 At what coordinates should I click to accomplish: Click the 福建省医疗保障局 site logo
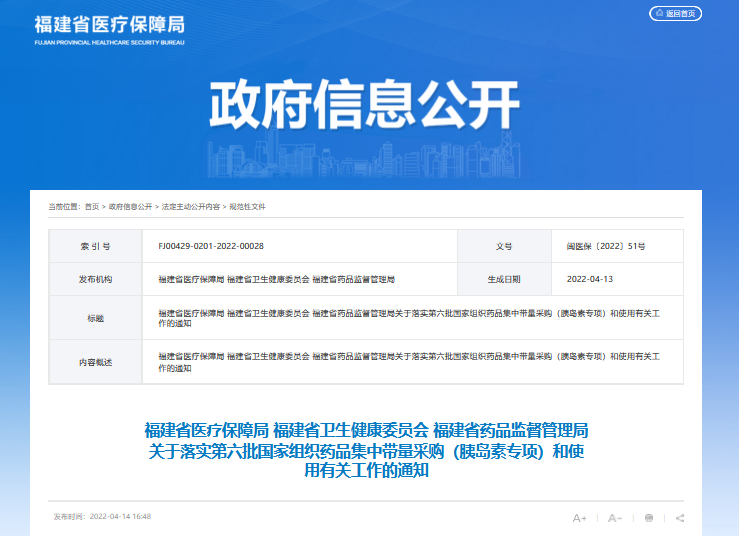[109, 30]
